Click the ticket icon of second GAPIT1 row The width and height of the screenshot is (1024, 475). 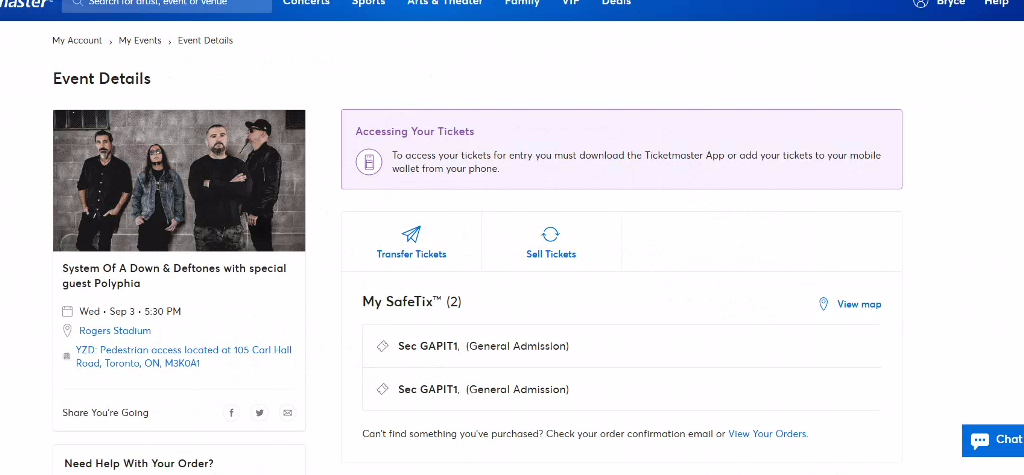(383, 389)
